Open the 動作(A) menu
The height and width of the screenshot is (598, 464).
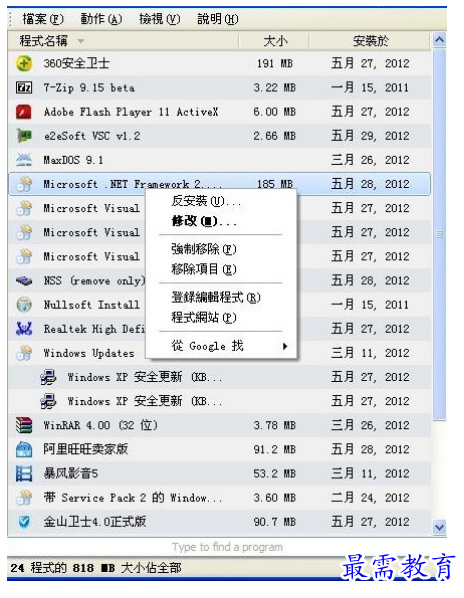pos(101,19)
